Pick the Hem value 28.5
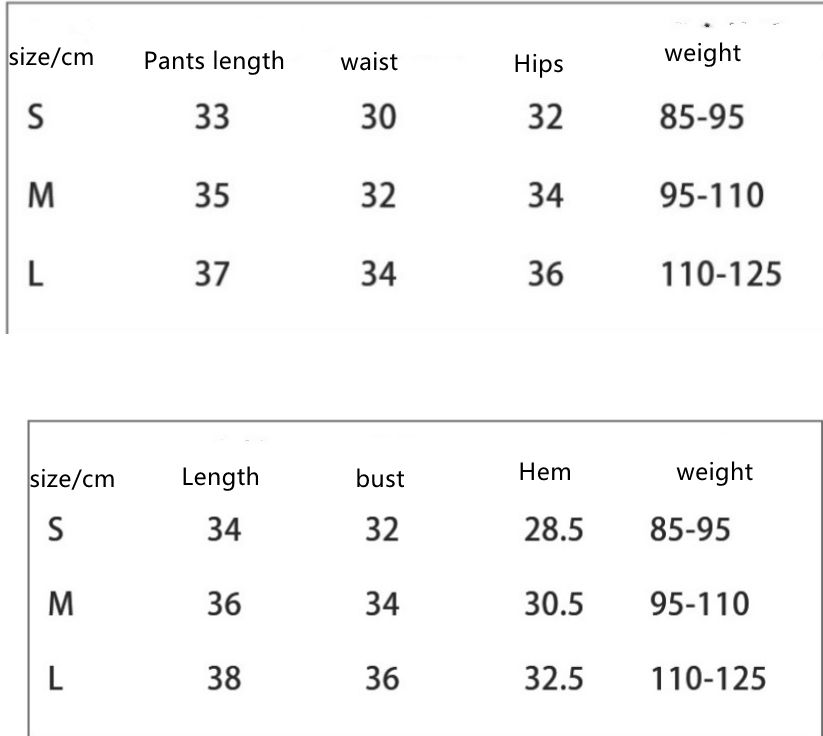The height and width of the screenshot is (736, 823). click(x=553, y=529)
